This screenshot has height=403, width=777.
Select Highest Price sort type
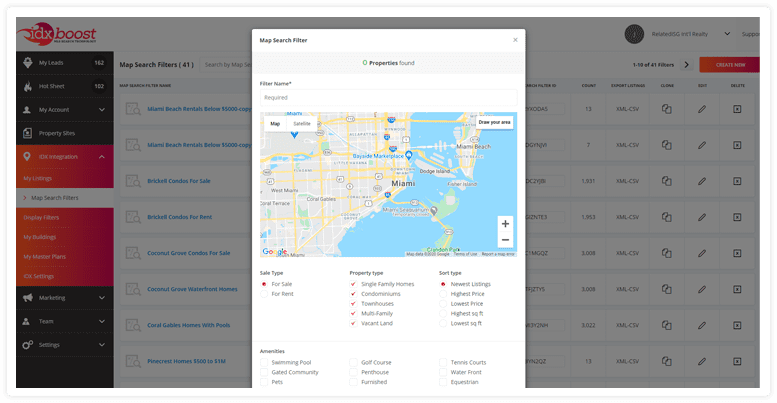coord(443,294)
